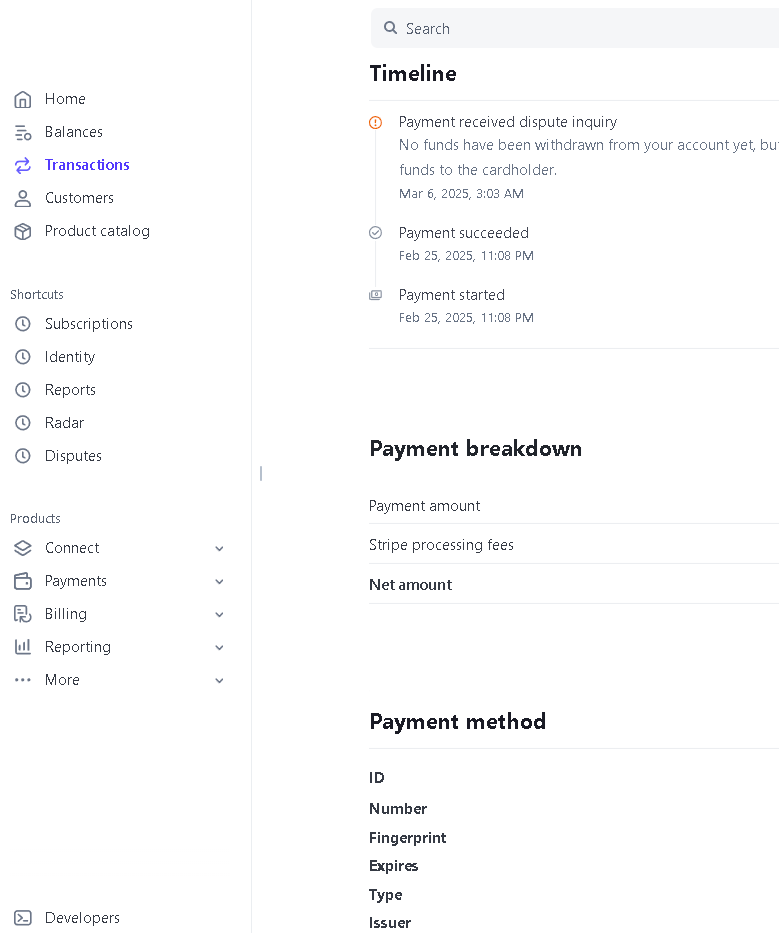
Task: Select the Connect layers icon
Action: point(23,548)
